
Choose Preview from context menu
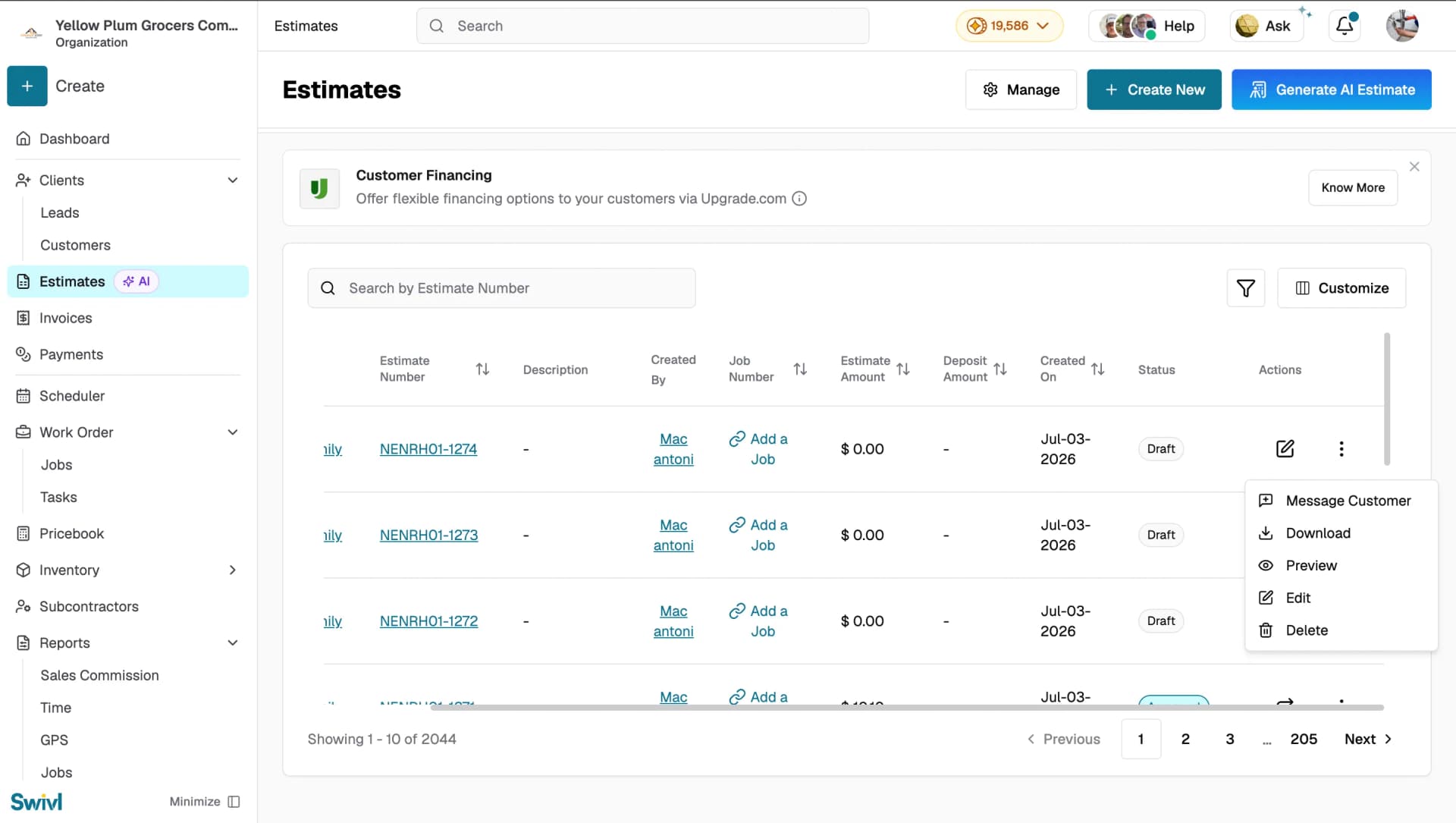click(1340, 565)
